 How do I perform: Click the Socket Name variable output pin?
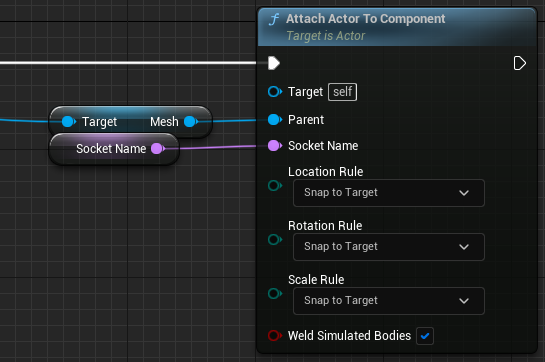coord(158,149)
